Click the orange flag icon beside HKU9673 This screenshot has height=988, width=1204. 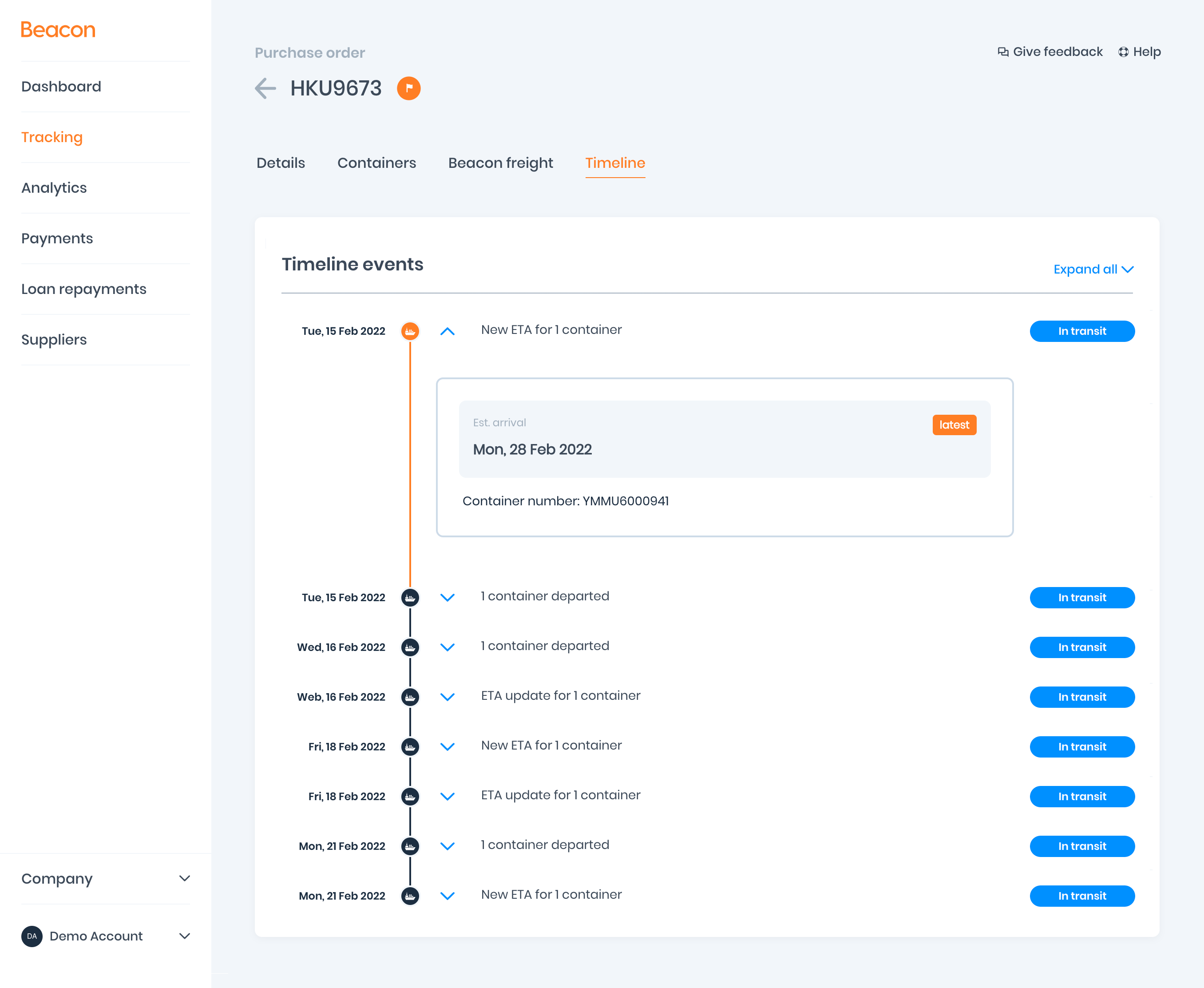pos(408,88)
